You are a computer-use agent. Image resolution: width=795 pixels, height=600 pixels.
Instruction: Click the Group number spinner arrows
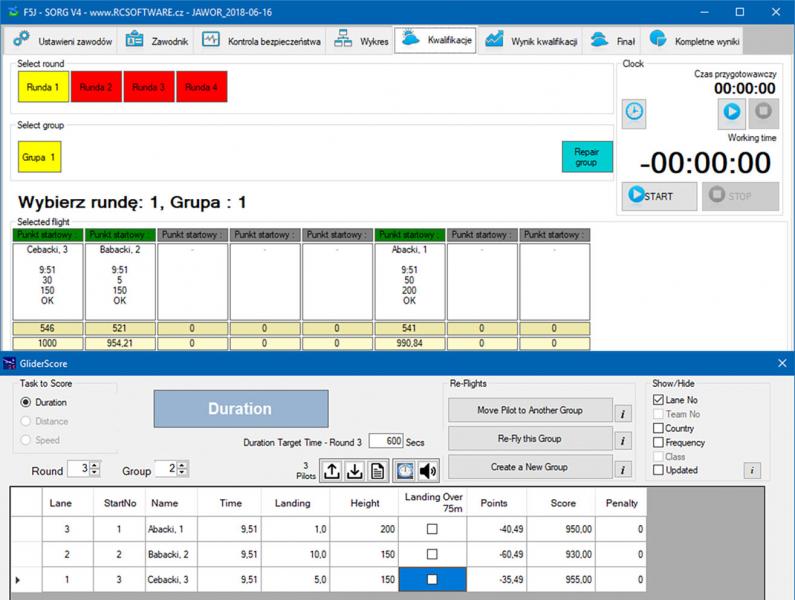[x=182, y=470]
